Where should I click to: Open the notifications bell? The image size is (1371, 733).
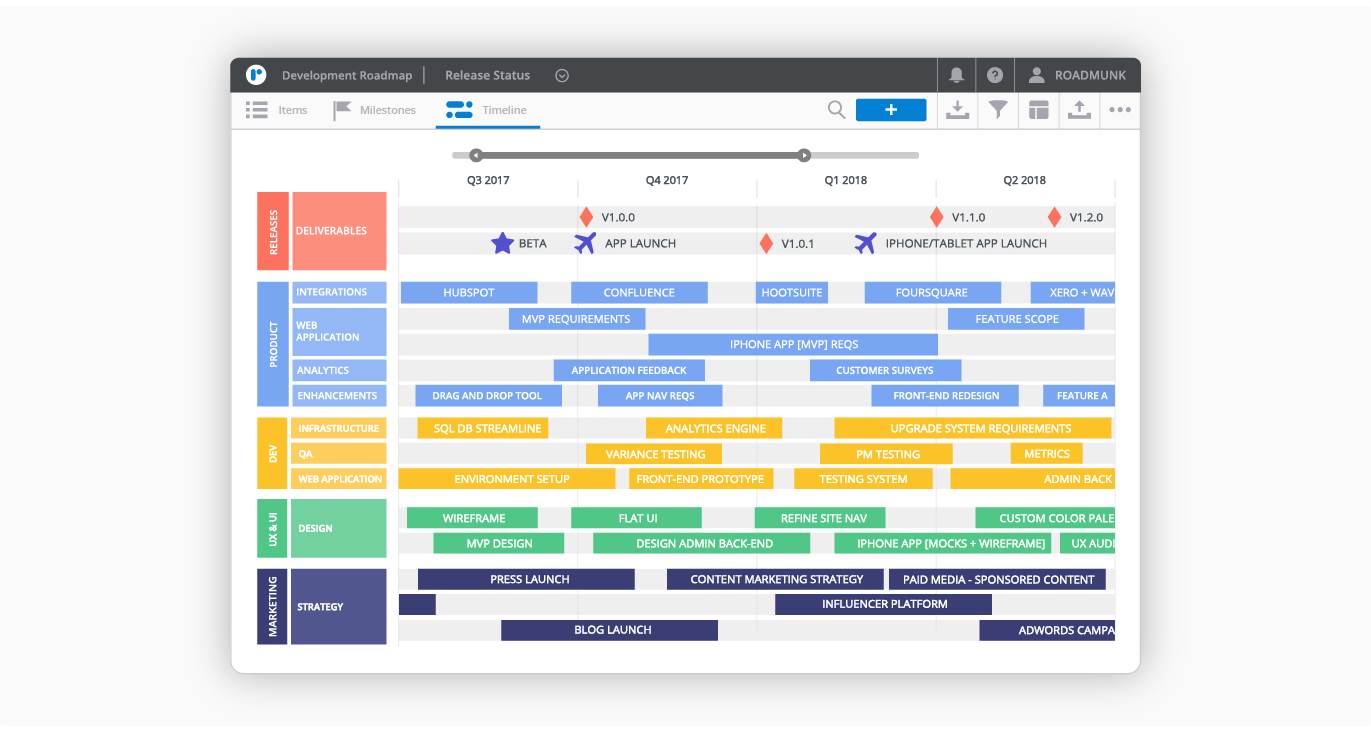[x=957, y=75]
